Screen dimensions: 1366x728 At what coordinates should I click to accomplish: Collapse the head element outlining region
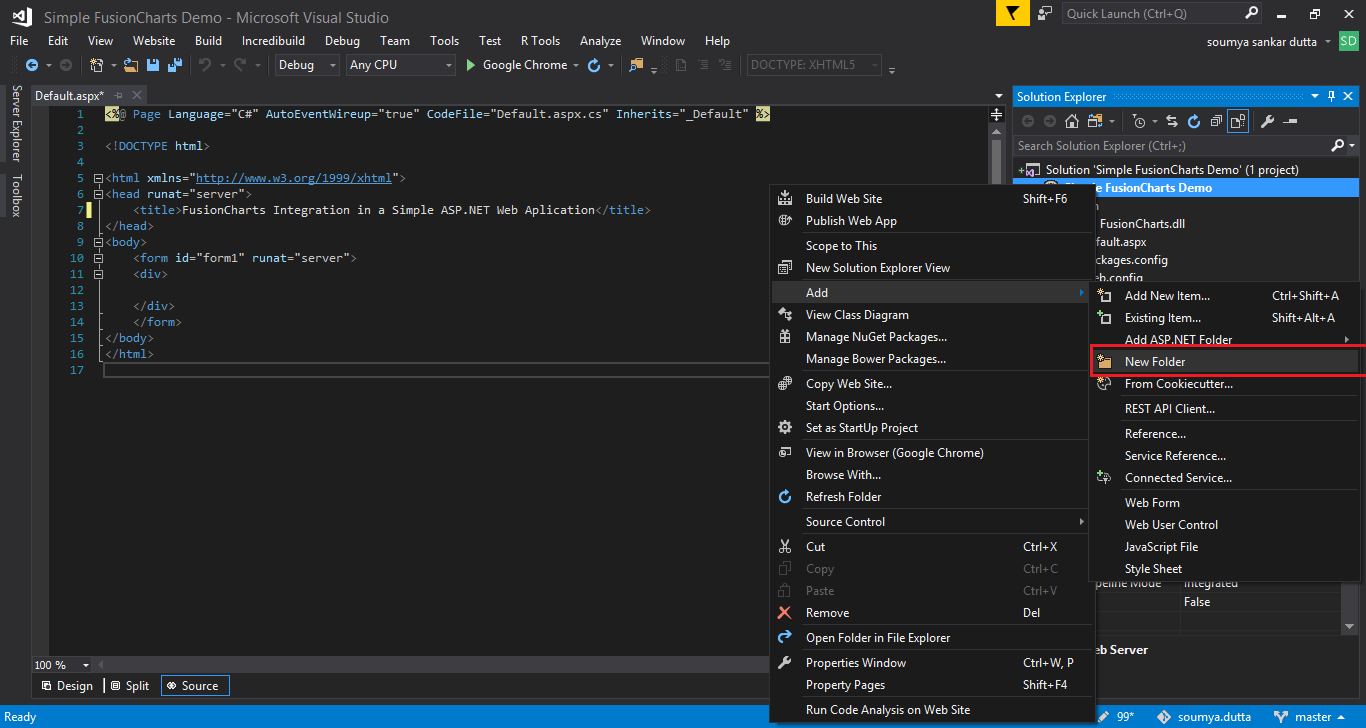(97, 194)
